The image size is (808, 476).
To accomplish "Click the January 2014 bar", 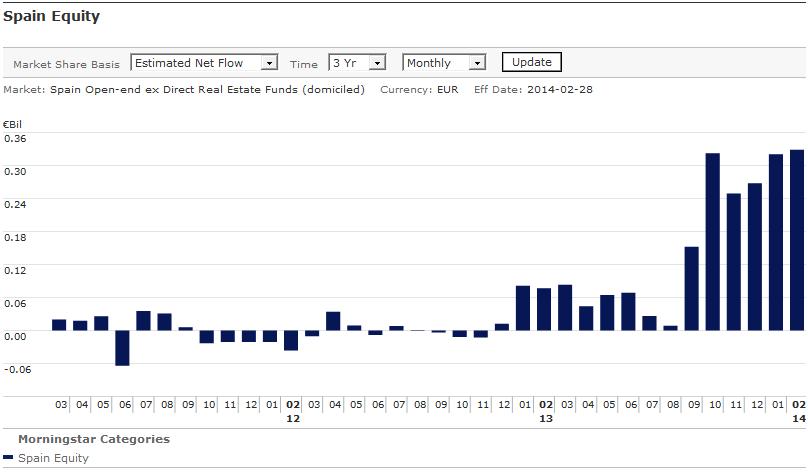I will pyautogui.click(x=776, y=242).
